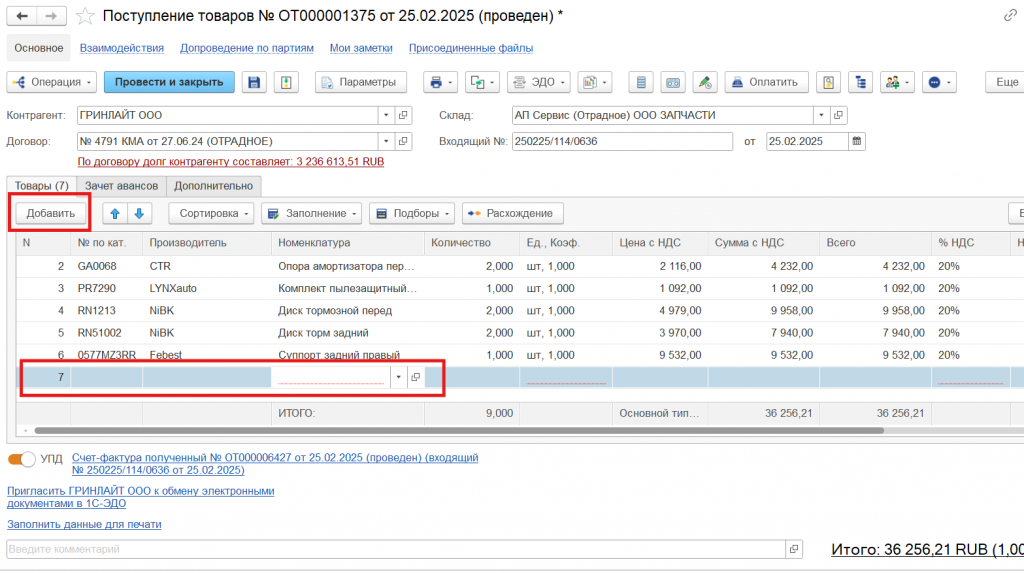
Task: Star this document as favorite
Action: (x=86, y=16)
